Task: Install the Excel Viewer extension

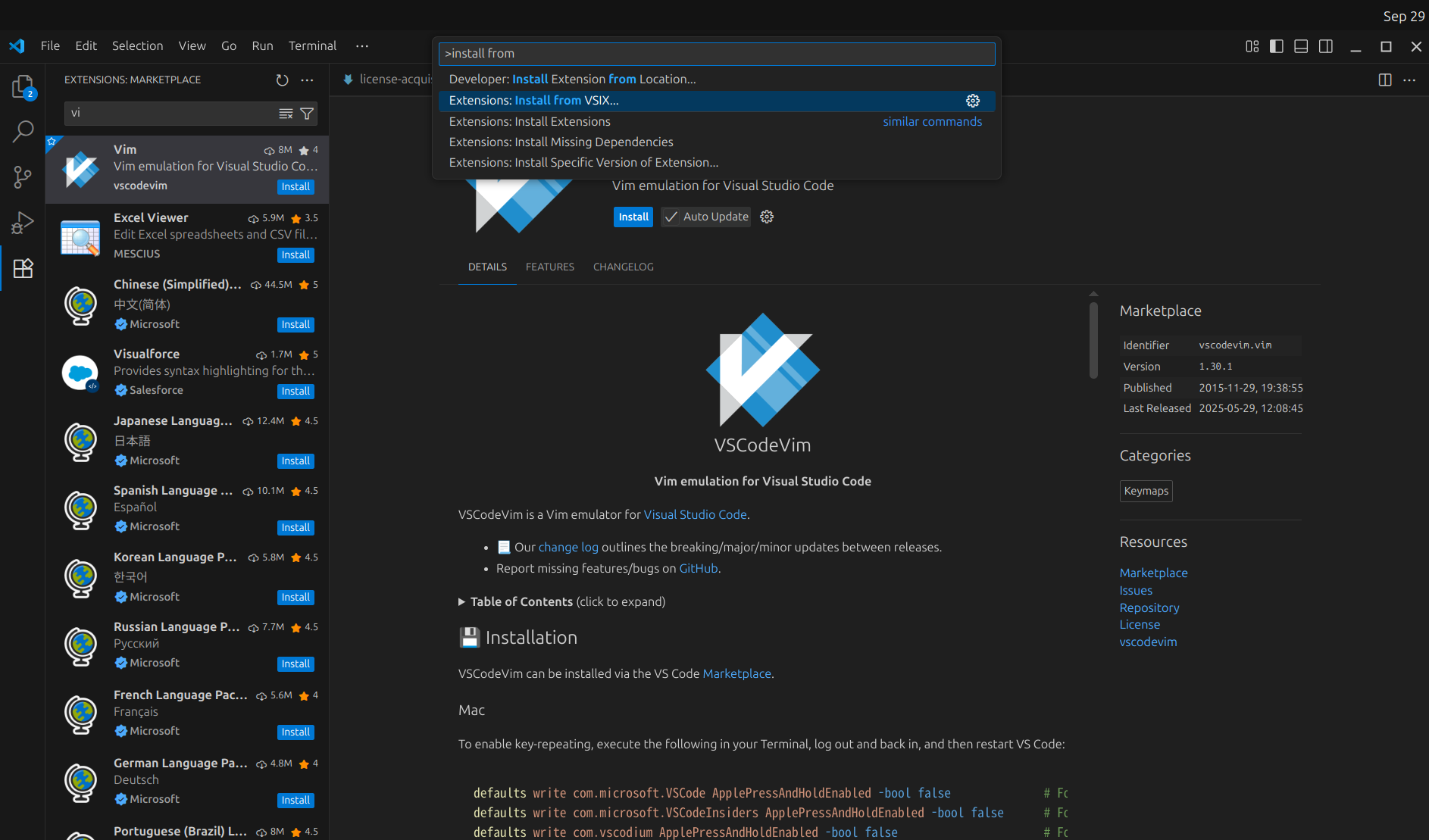Action: pyautogui.click(x=295, y=255)
